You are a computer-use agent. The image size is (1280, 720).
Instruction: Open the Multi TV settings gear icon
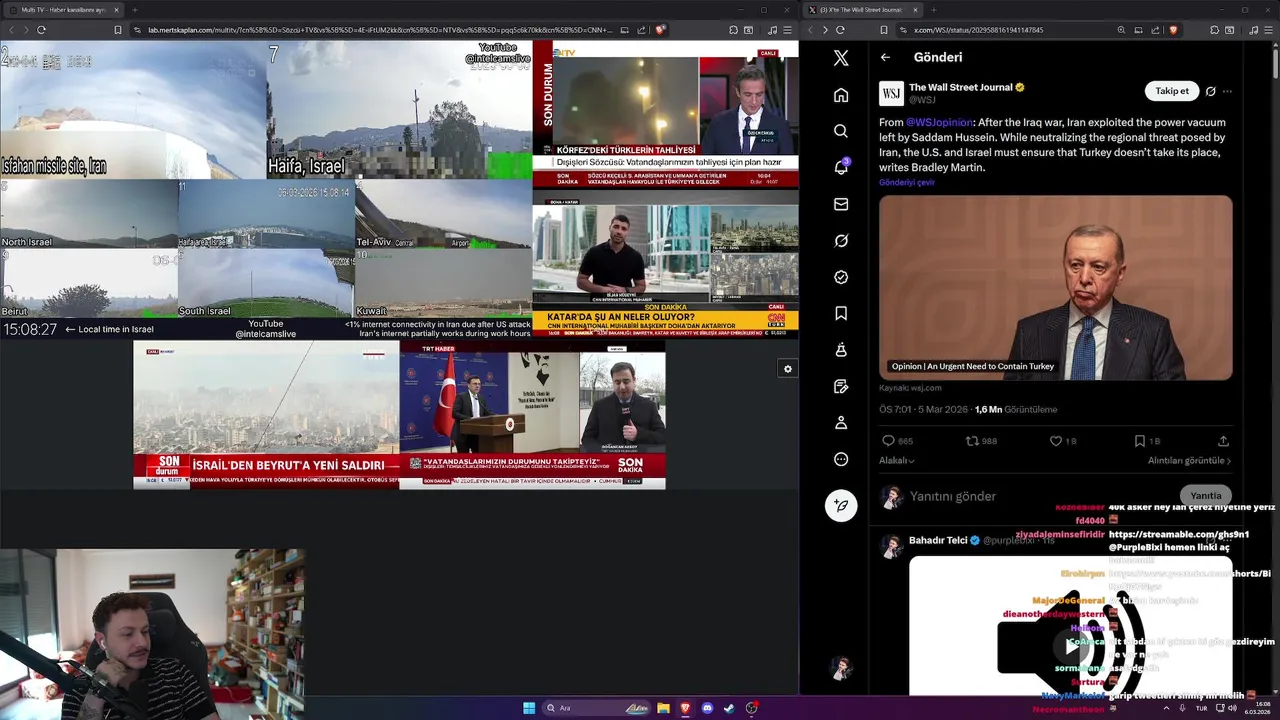pyautogui.click(x=788, y=369)
